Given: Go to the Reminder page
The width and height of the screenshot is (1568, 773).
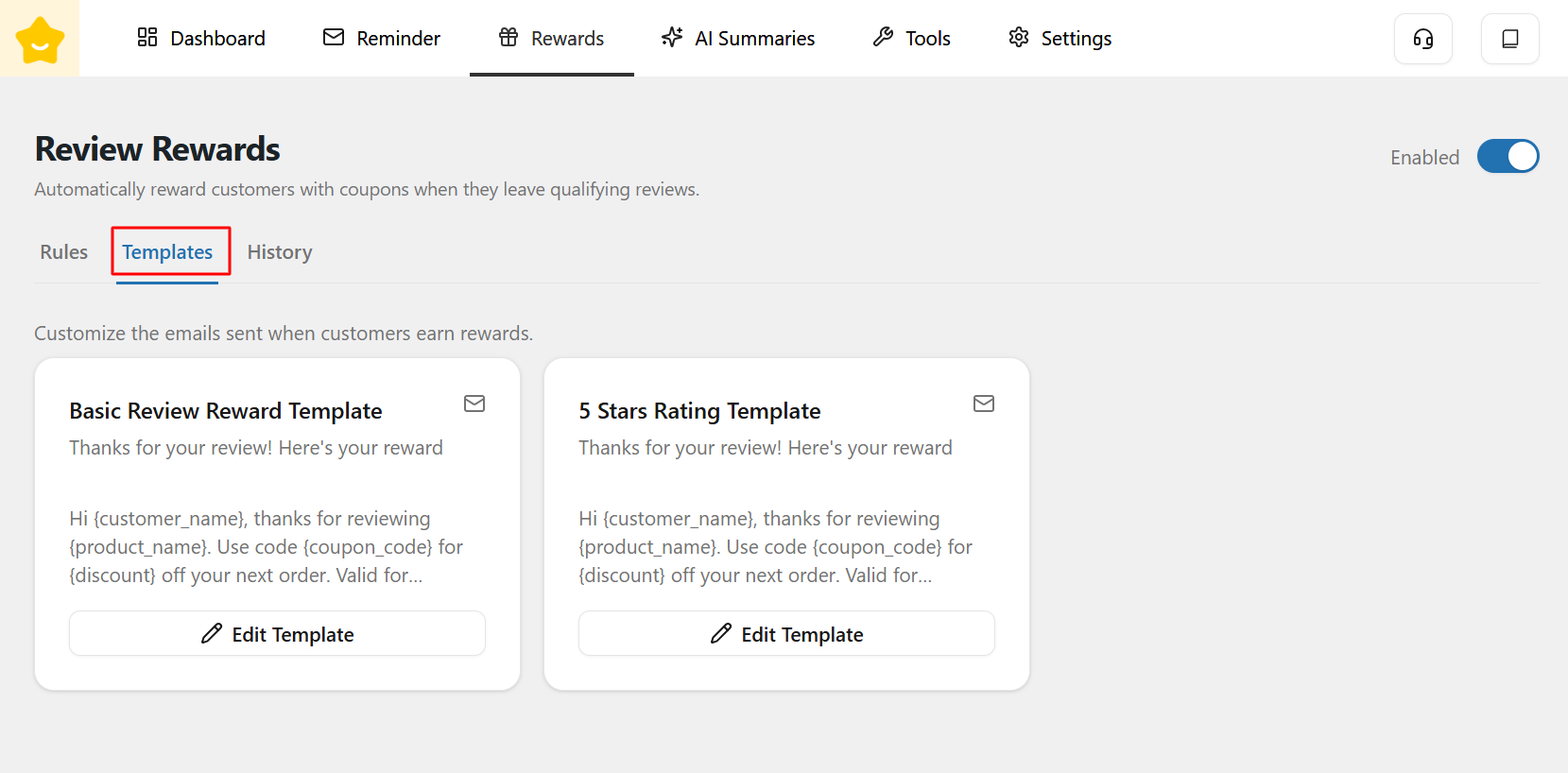Looking at the screenshot, I should [x=382, y=39].
